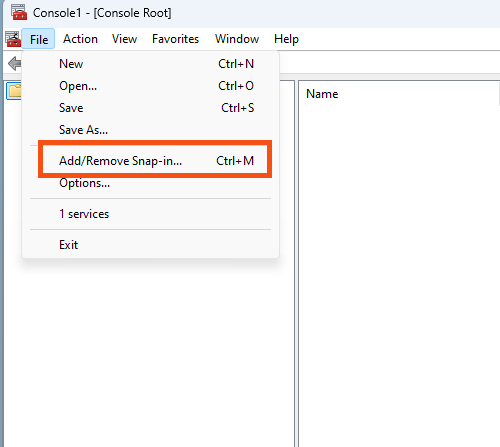Select Save As... in the menu
This screenshot has height=447, width=500.
pyautogui.click(x=151, y=130)
